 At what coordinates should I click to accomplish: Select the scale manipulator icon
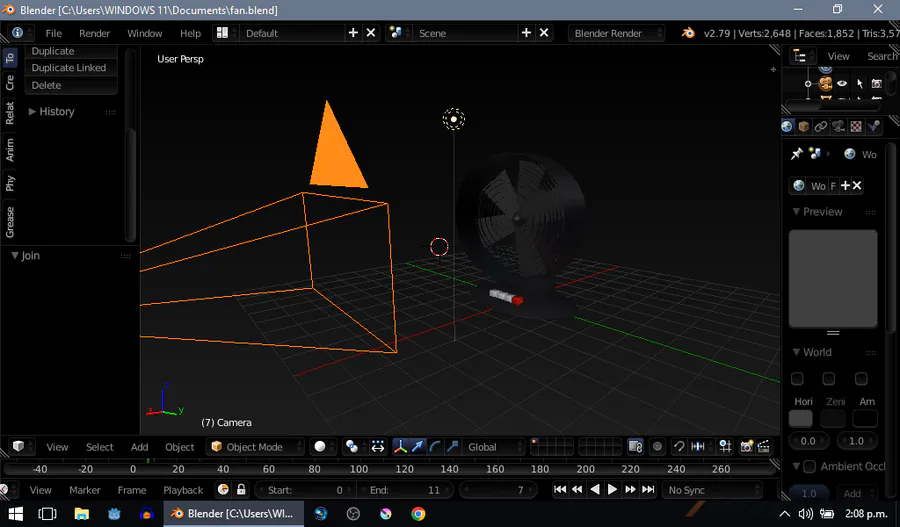click(x=452, y=447)
